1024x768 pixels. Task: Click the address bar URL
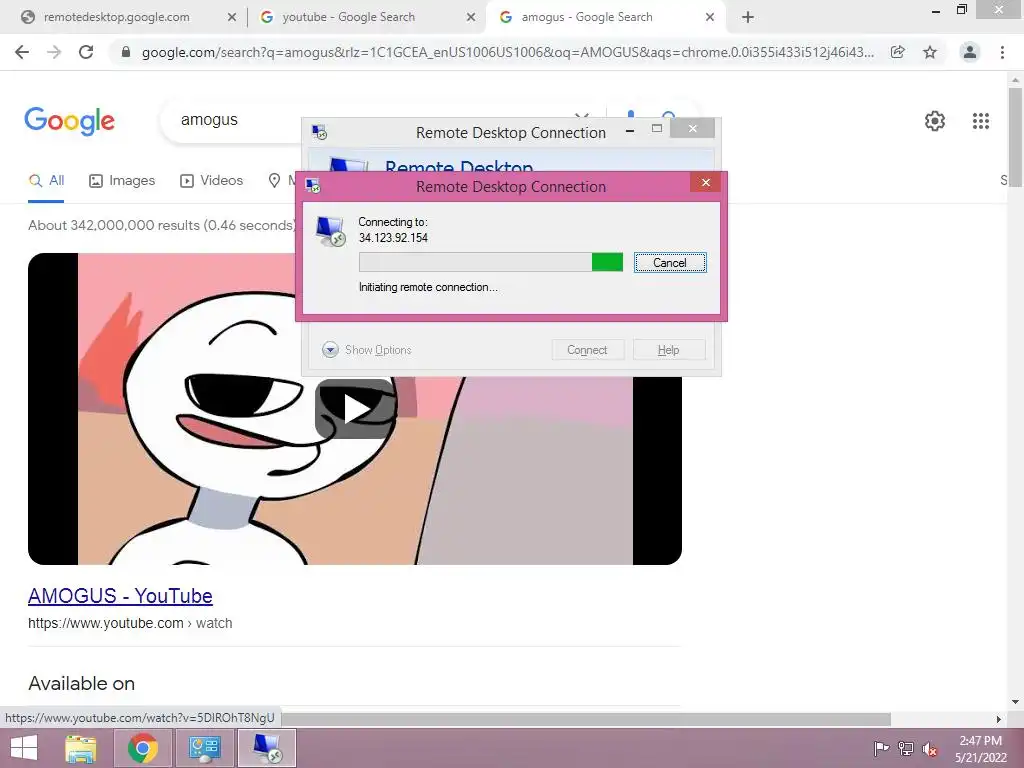click(x=507, y=52)
